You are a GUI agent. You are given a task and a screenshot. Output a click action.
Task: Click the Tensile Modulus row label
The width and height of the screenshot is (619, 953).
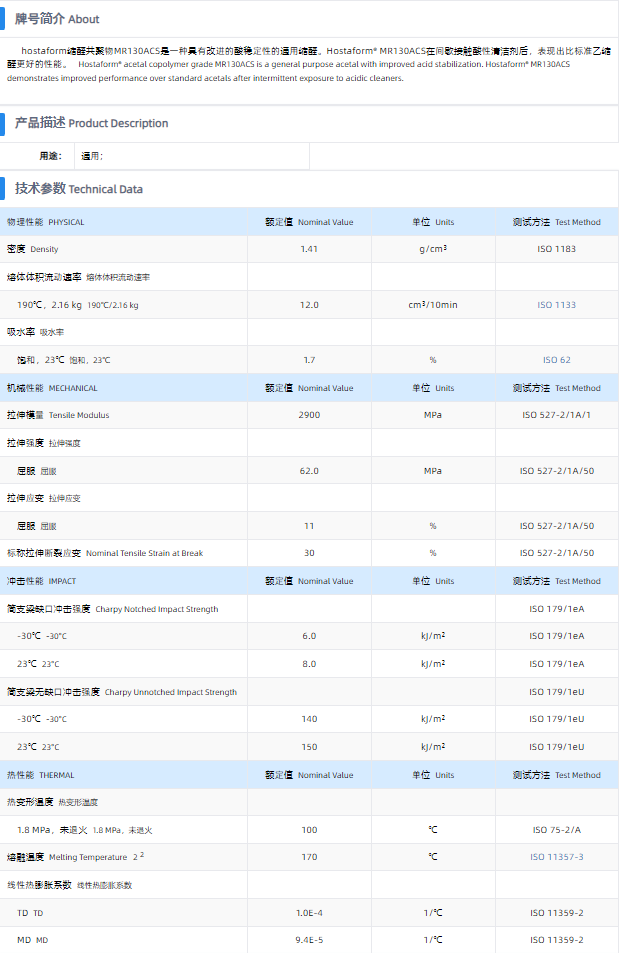pyautogui.click(x=58, y=415)
